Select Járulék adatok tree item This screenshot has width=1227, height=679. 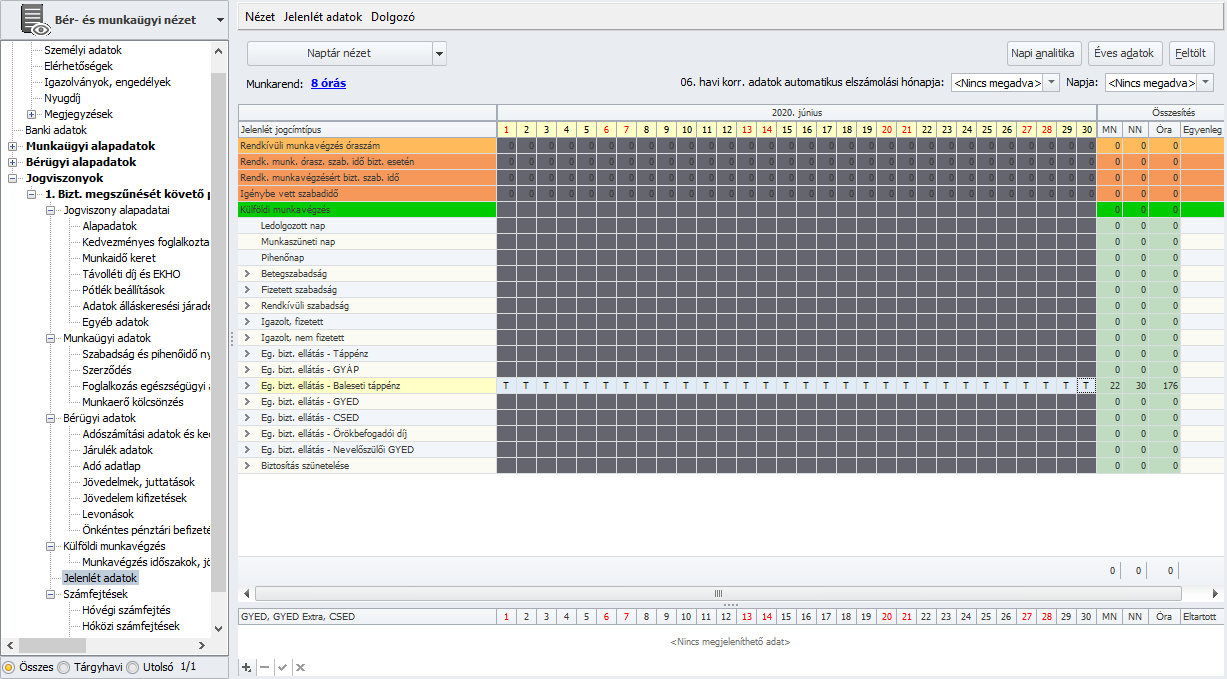(x=117, y=450)
